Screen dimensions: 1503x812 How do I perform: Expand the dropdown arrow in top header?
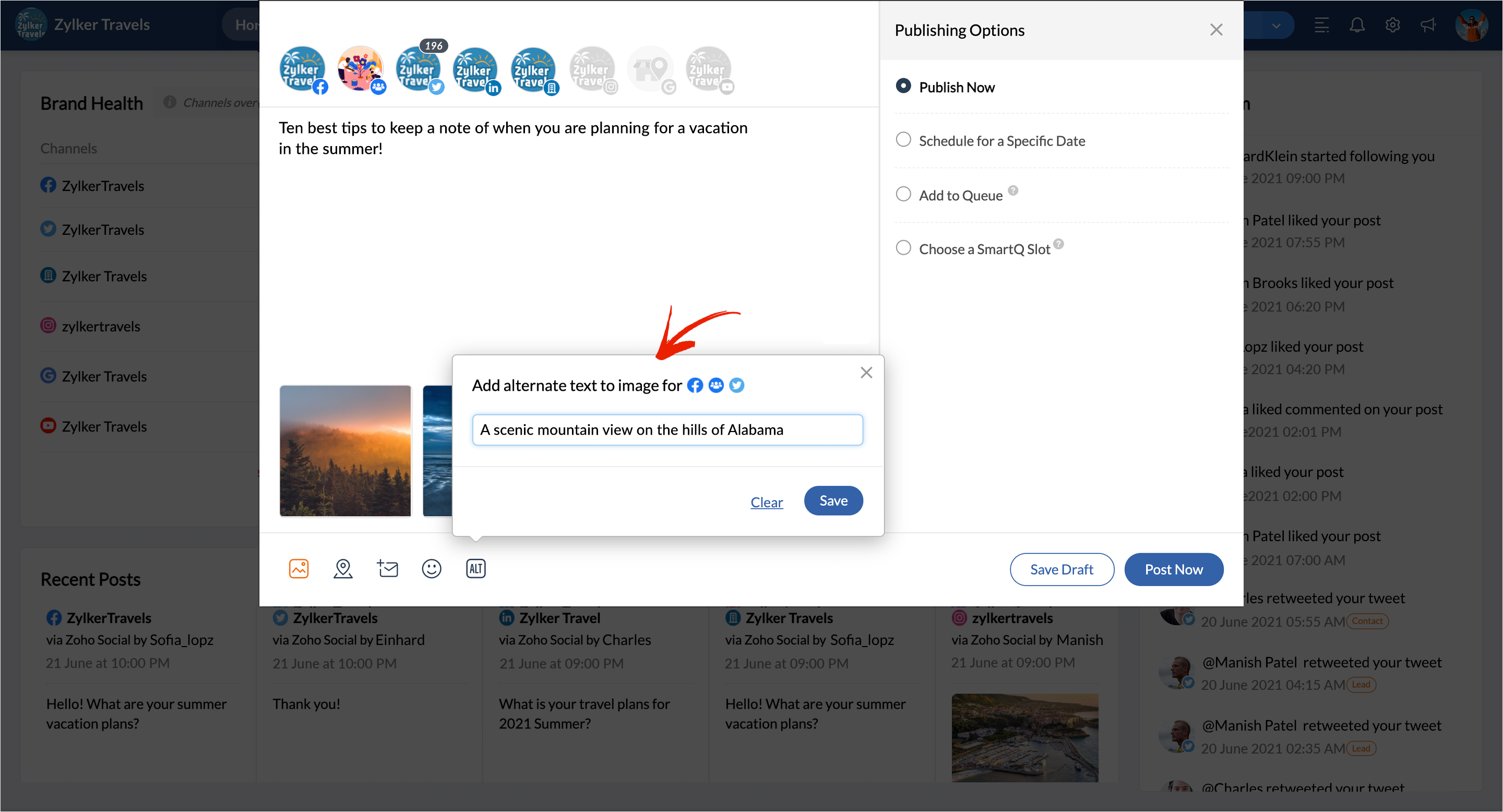click(1276, 26)
